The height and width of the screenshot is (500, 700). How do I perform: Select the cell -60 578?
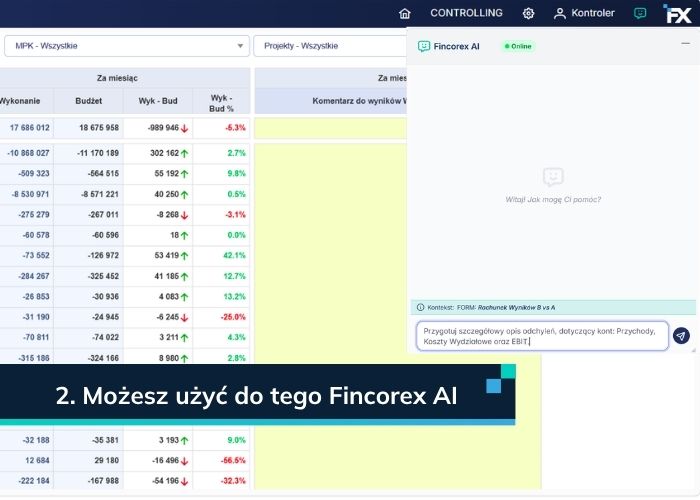[27, 235]
